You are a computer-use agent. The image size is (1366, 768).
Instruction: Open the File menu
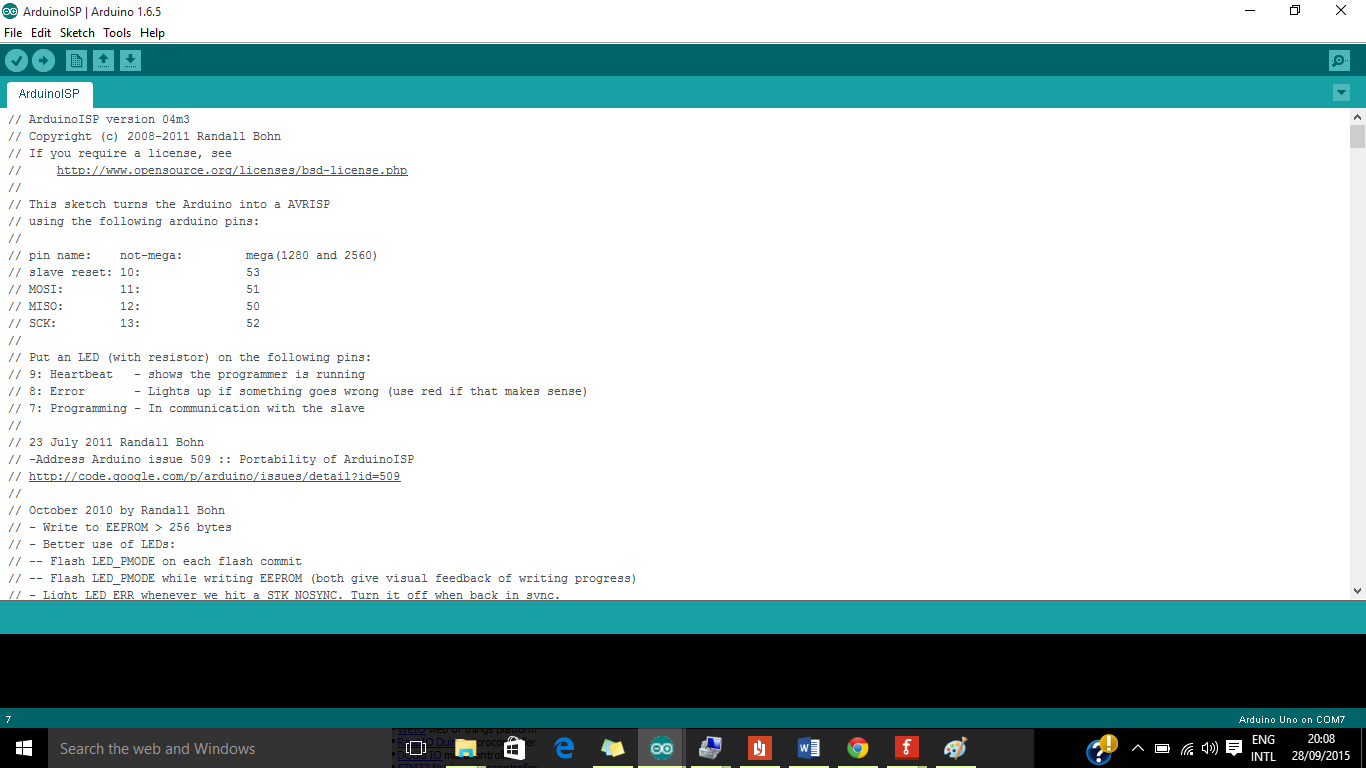click(13, 33)
